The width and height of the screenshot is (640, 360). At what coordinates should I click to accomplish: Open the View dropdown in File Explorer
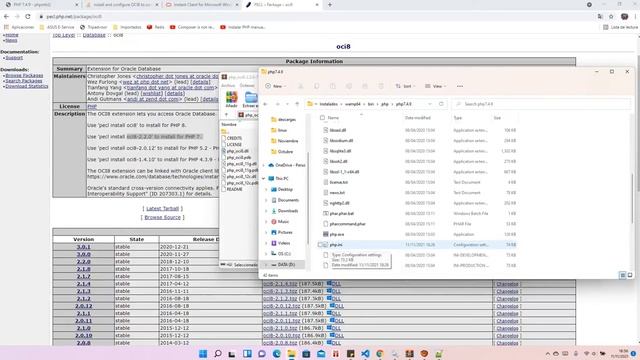pyautogui.click(x=436, y=86)
